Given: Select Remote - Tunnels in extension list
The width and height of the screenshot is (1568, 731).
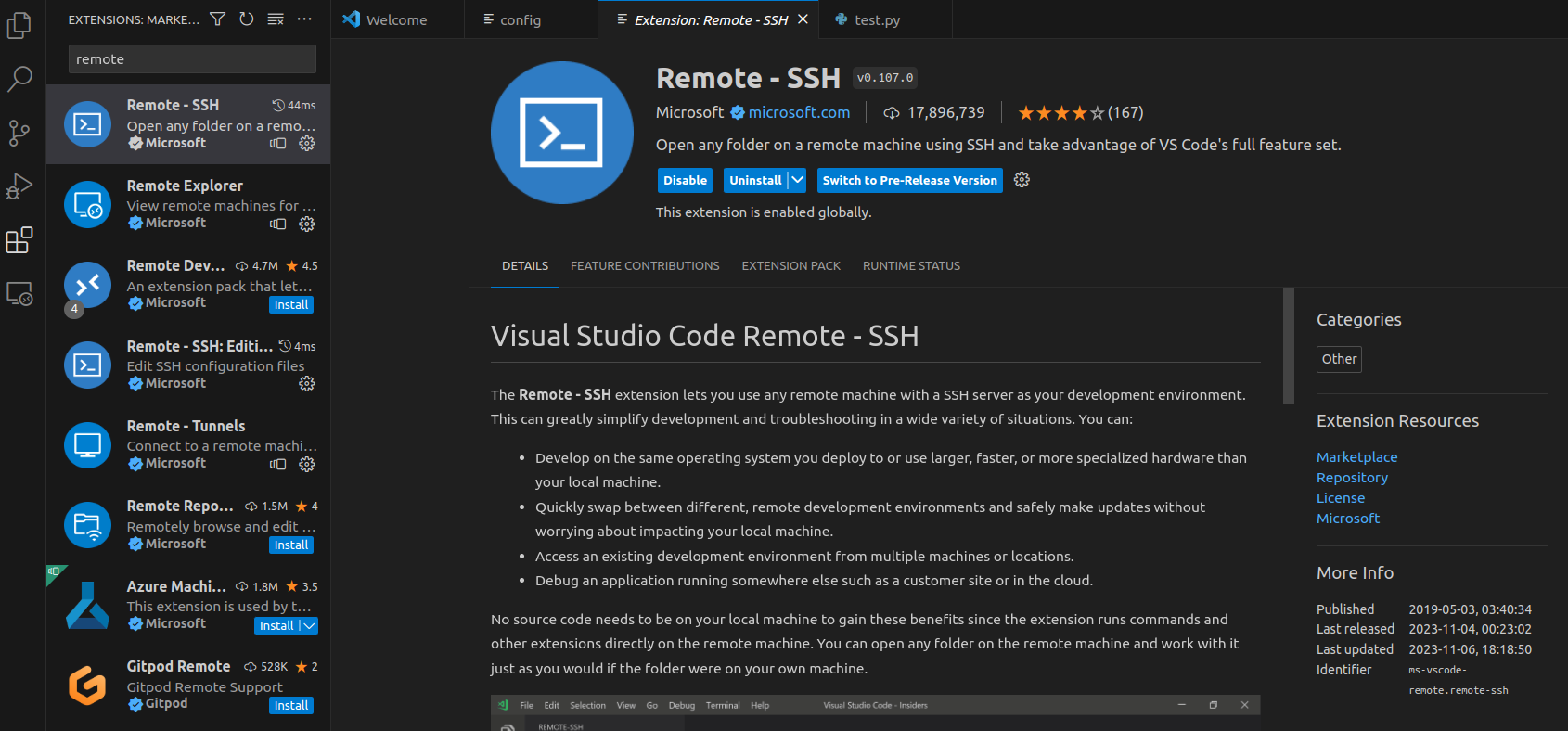Looking at the screenshot, I should pos(188,445).
